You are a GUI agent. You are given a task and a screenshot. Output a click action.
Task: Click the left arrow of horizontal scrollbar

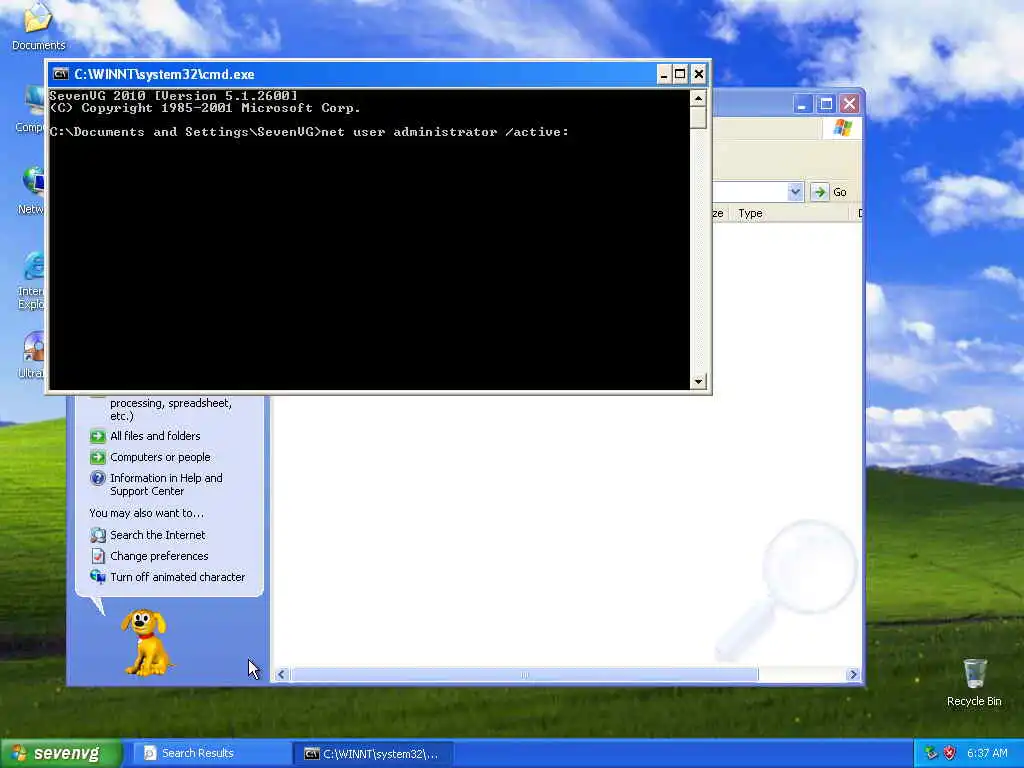coord(281,675)
